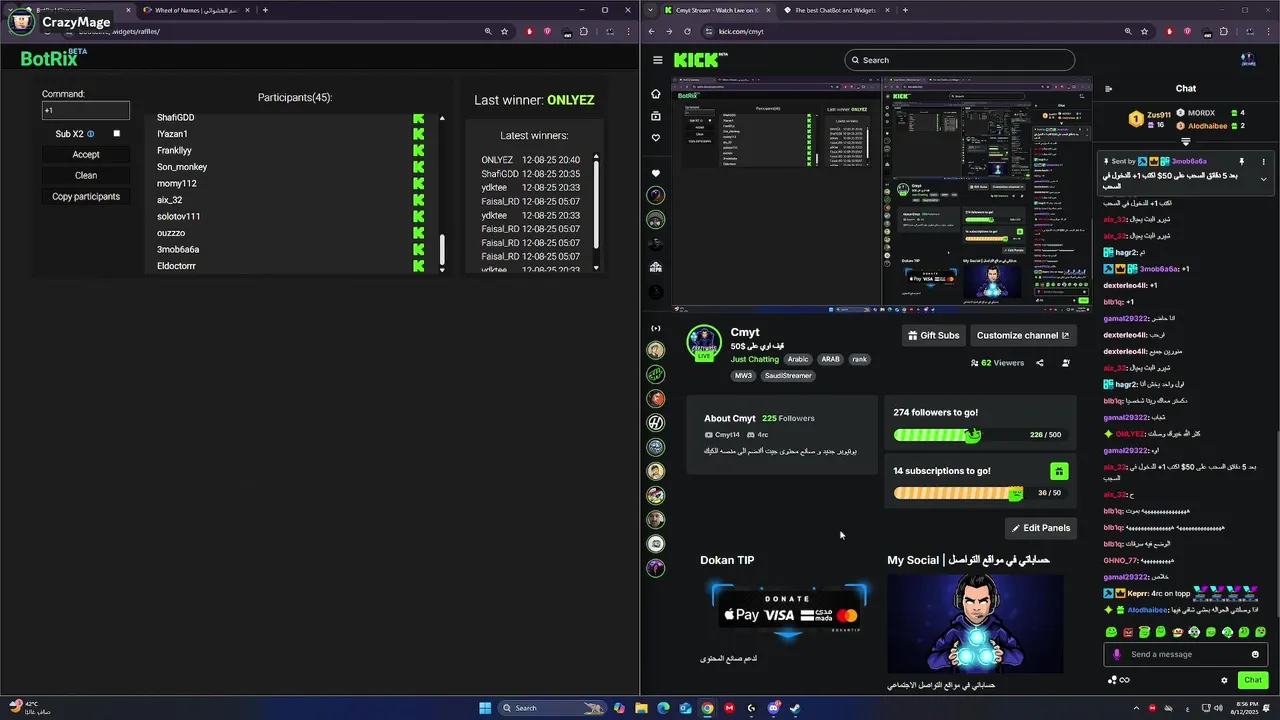Select participant momy112
Screen dimensions: 1280x720
[x=177, y=184]
